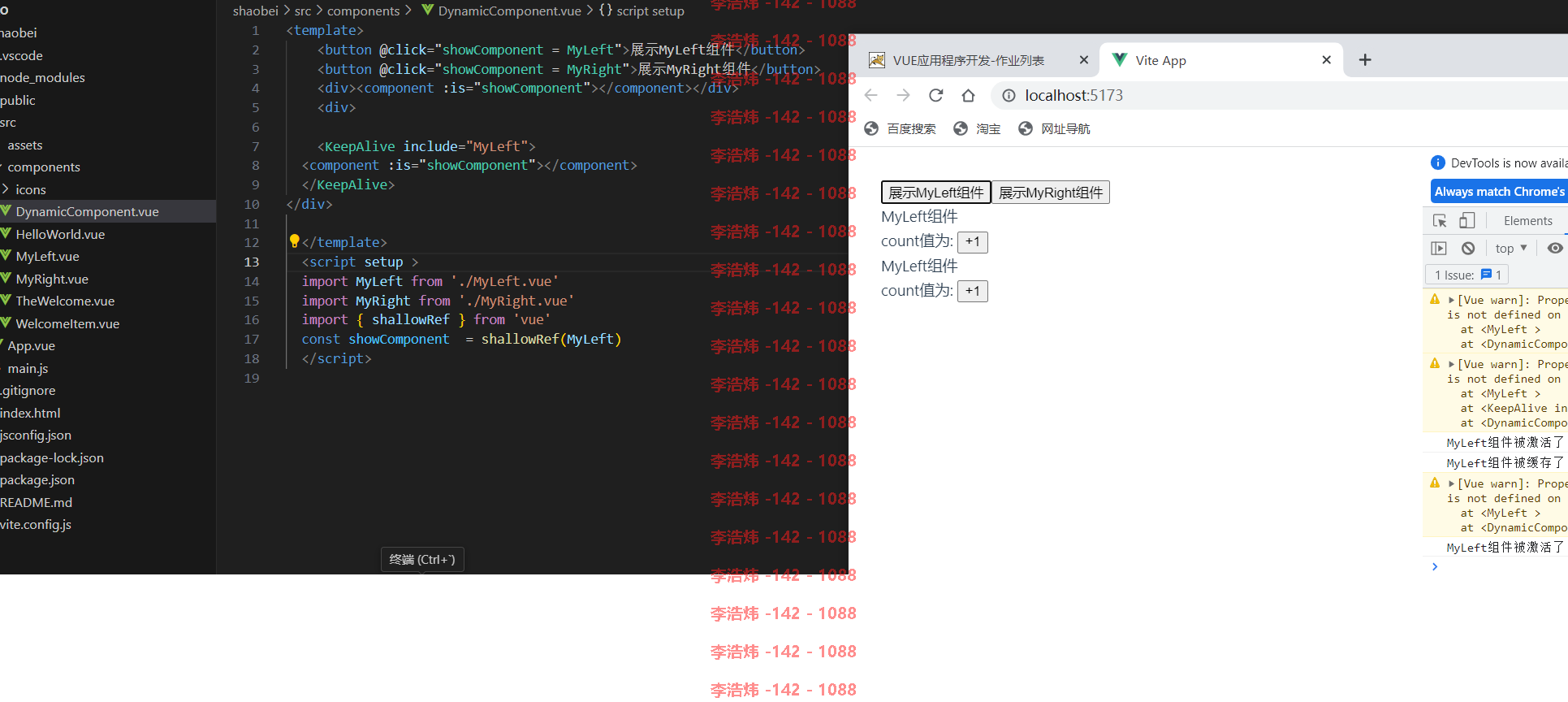The width and height of the screenshot is (1568, 702).
Task: Open MyLeft.vue in the explorer
Action: pos(47,256)
